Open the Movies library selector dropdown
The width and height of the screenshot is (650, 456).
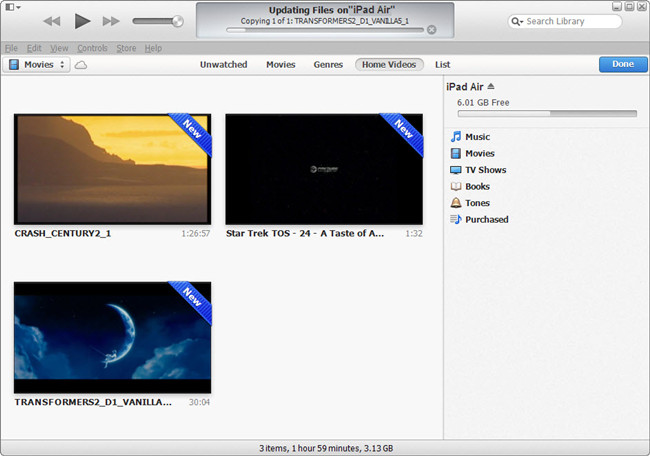click(36, 65)
